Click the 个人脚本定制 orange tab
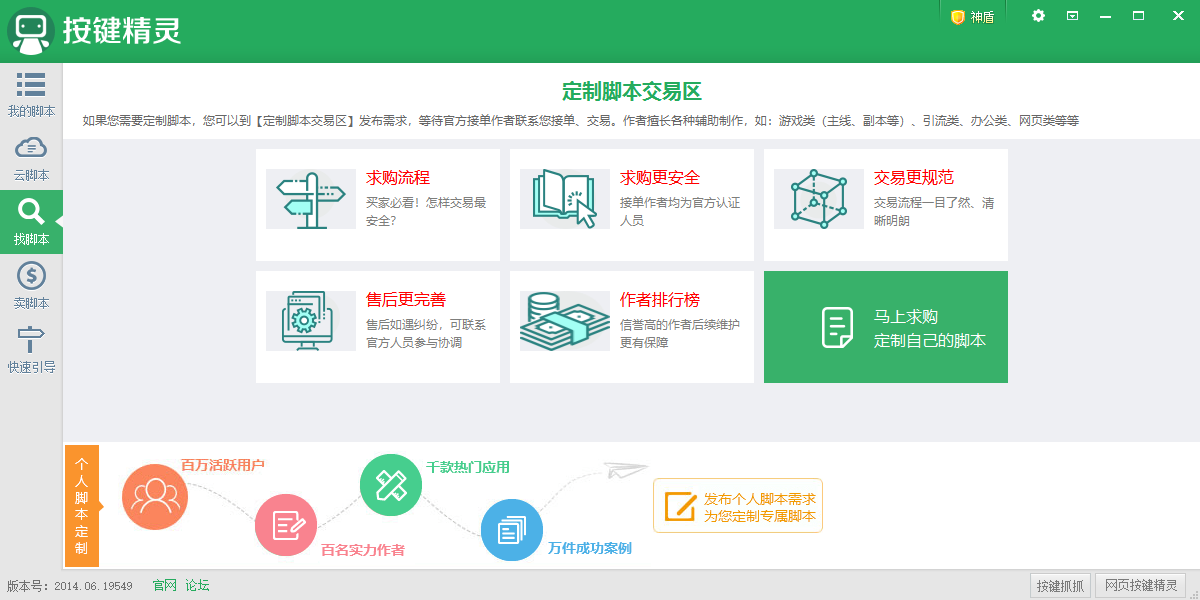 click(82, 506)
